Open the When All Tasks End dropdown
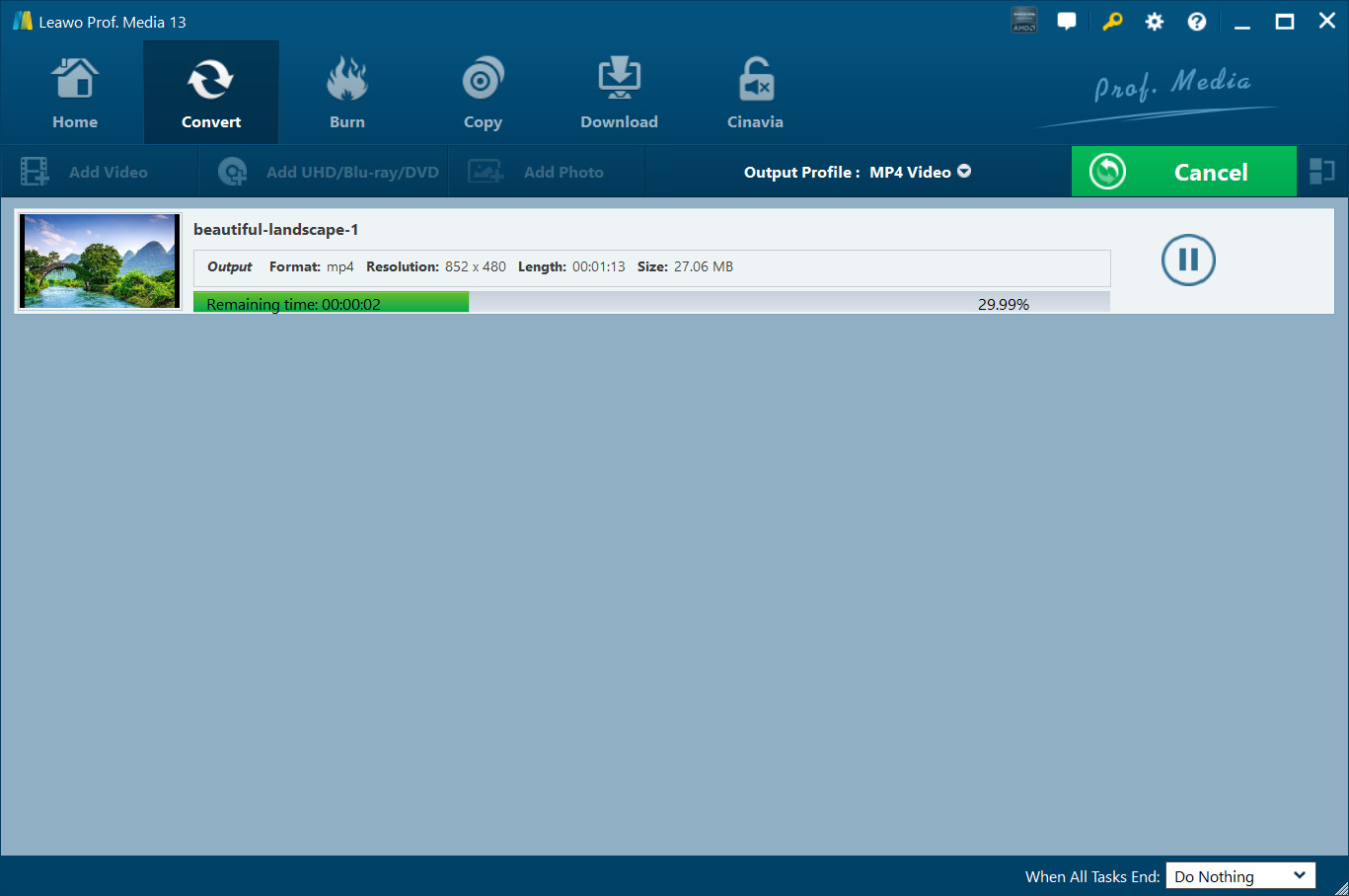Viewport: 1349px width, 896px height. coord(1240,876)
